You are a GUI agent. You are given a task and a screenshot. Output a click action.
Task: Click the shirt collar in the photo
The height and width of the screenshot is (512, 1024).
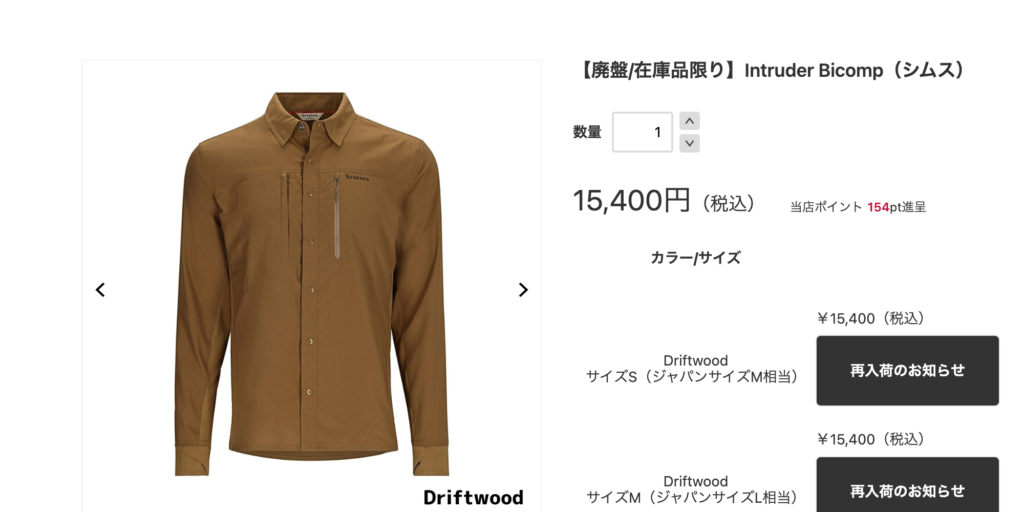310,116
